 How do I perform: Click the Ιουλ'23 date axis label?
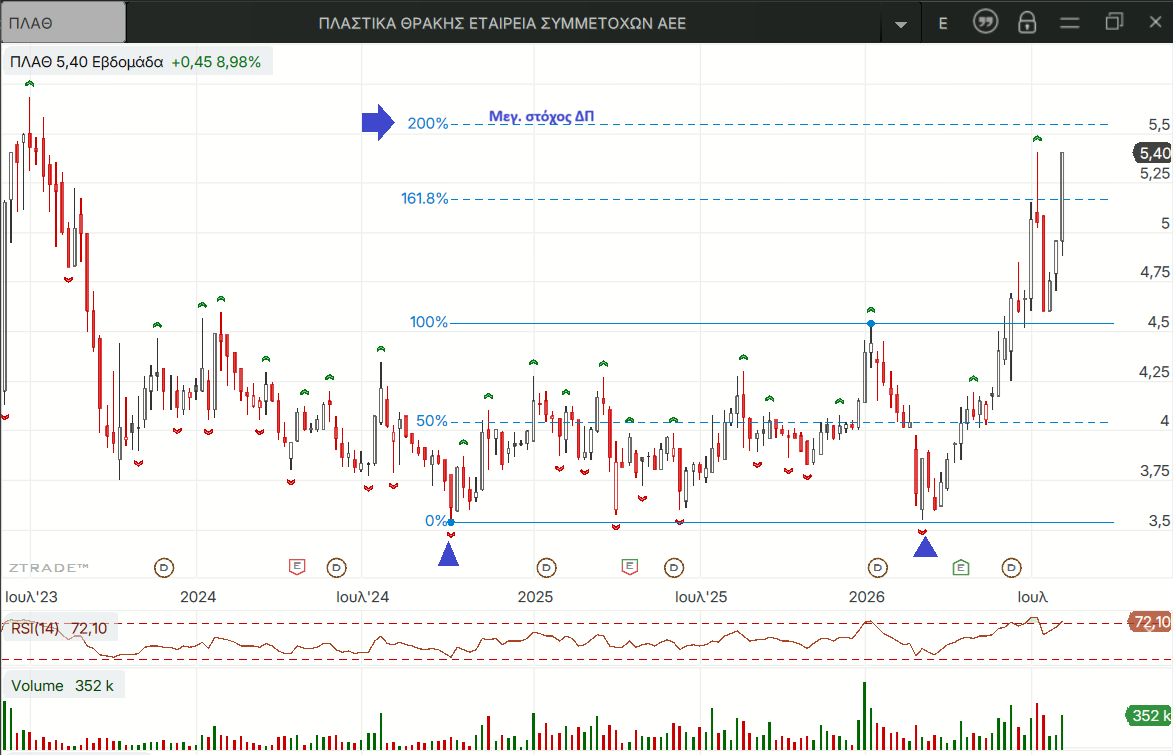(31, 596)
